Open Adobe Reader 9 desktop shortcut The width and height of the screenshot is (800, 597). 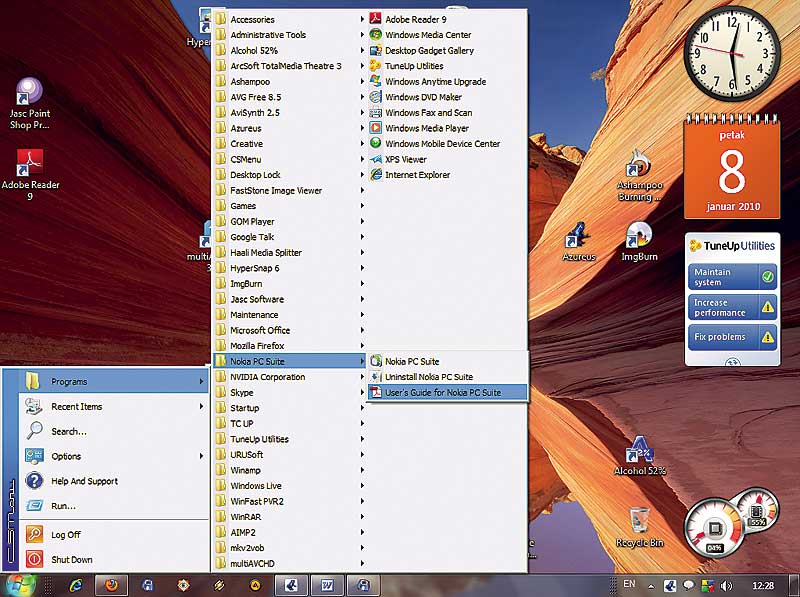click(30, 175)
